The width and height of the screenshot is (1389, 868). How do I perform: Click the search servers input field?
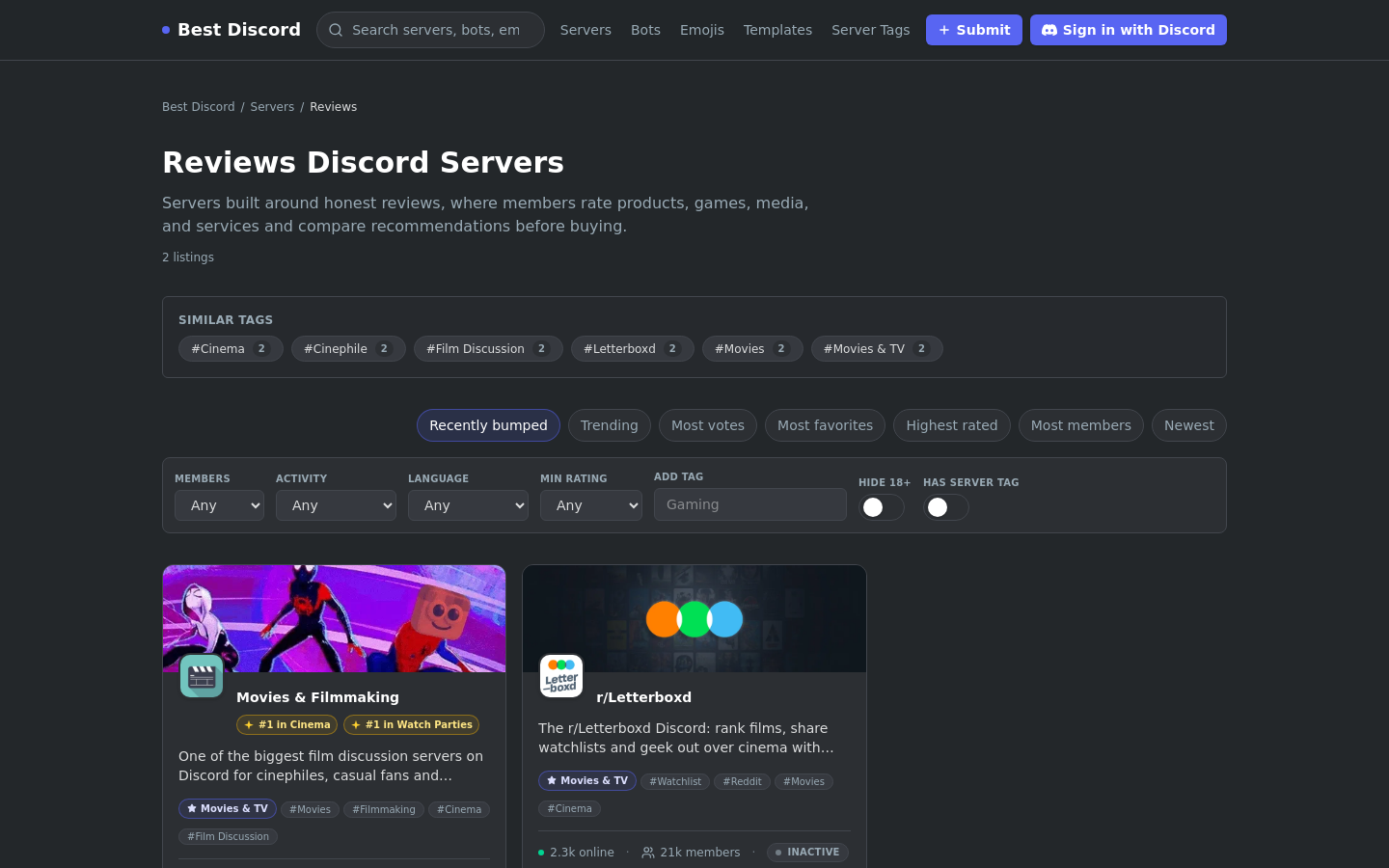click(430, 30)
